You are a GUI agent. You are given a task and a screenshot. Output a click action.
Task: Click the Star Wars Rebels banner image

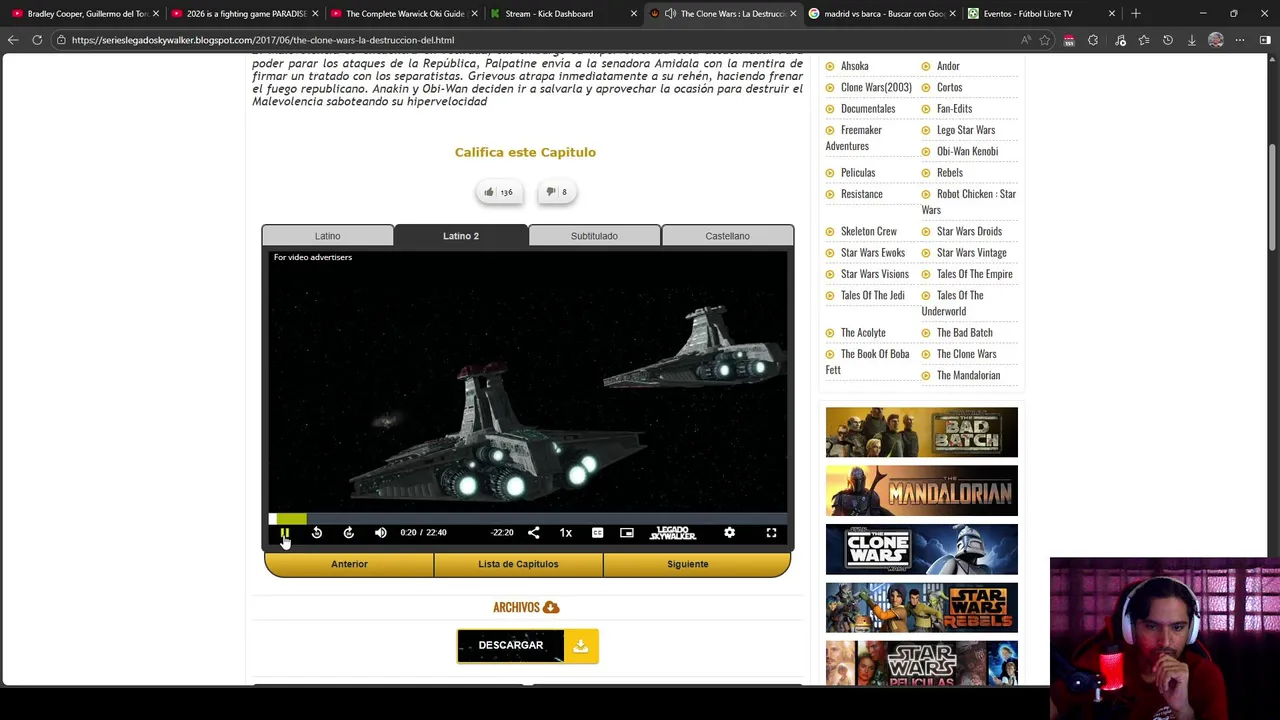[x=921, y=608]
